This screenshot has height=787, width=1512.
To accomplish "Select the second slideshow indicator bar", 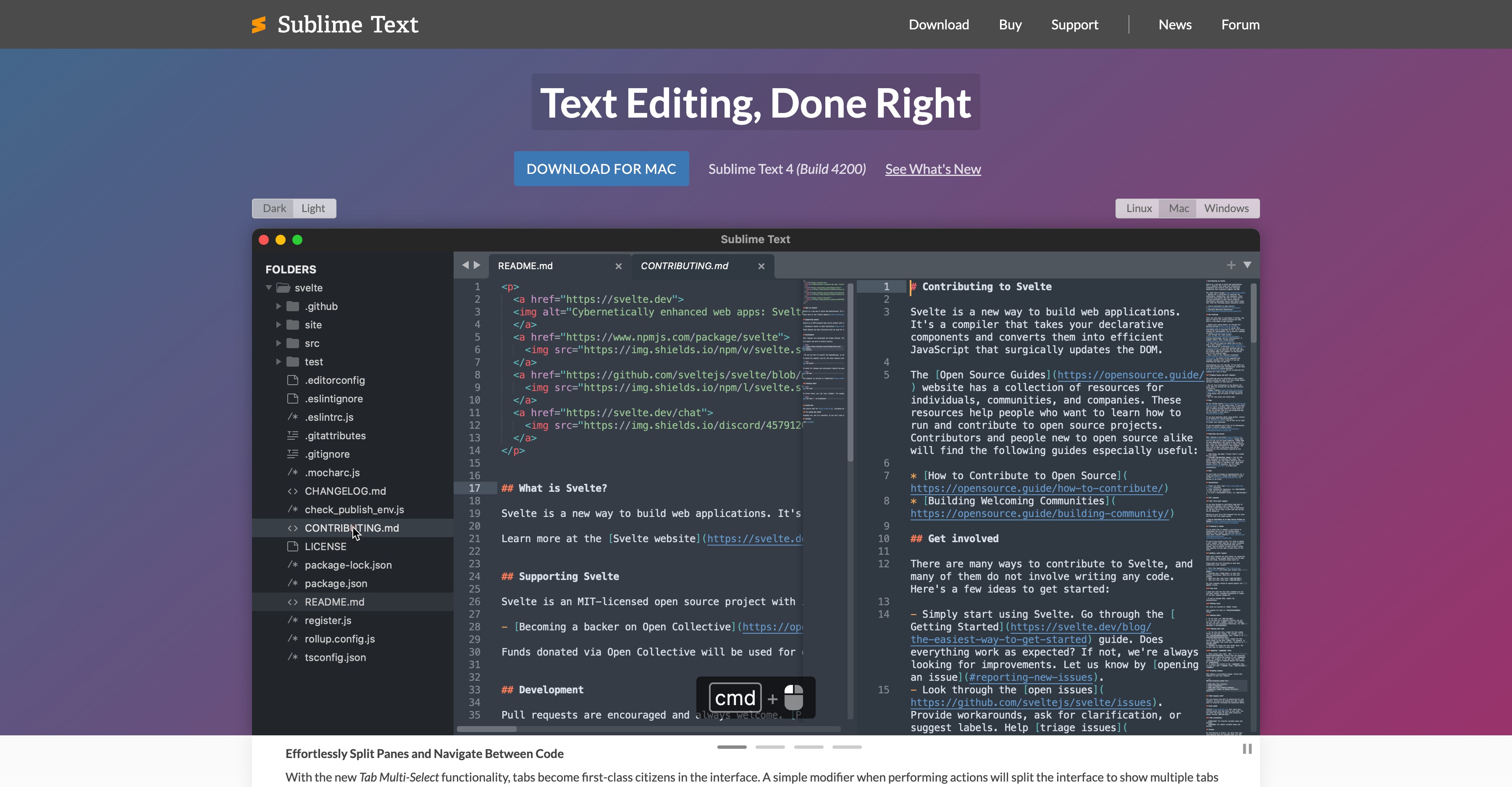I will [x=770, y=747].
